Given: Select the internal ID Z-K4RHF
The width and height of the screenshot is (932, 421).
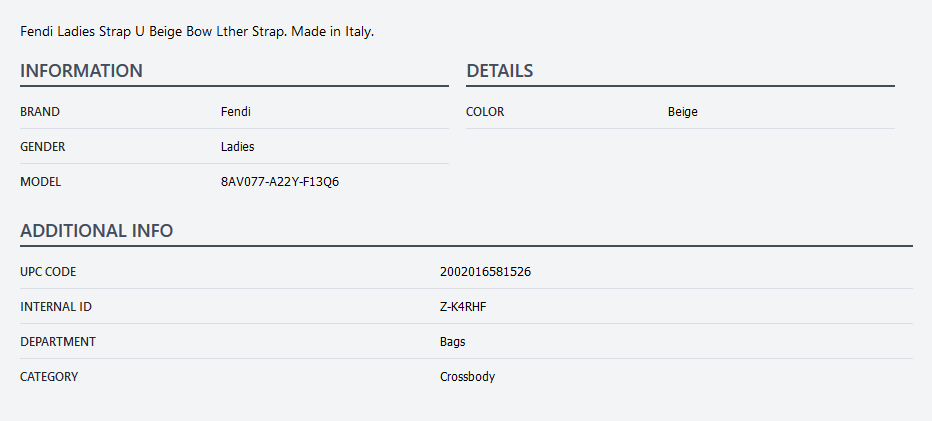Looking at the screenshot, I should [463, 307].
